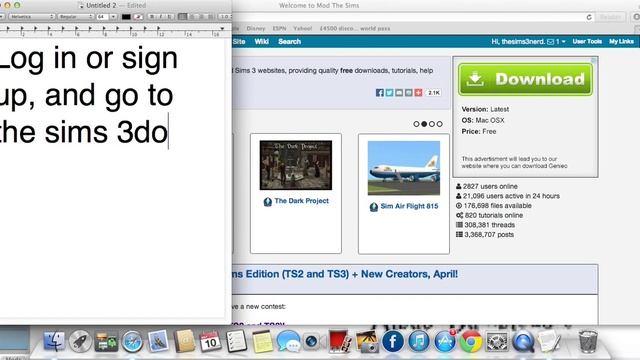Open Messages speech bubble in dock
The image size is (640, 360).
(x=288, y=341)
